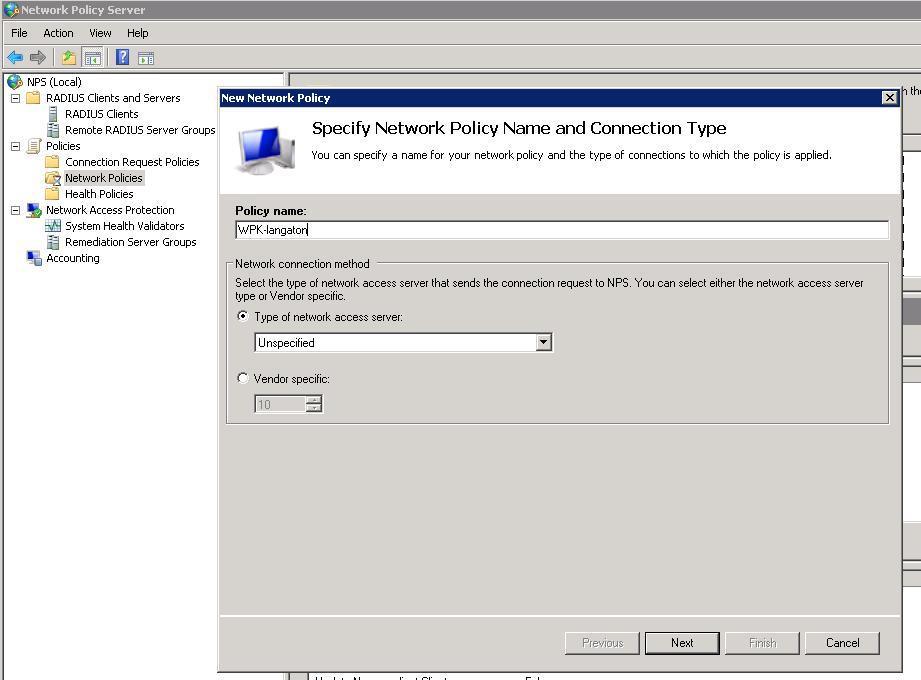Click the Vendor specific number field
This screenshot has height=680, width=921.
coord(280,404)
